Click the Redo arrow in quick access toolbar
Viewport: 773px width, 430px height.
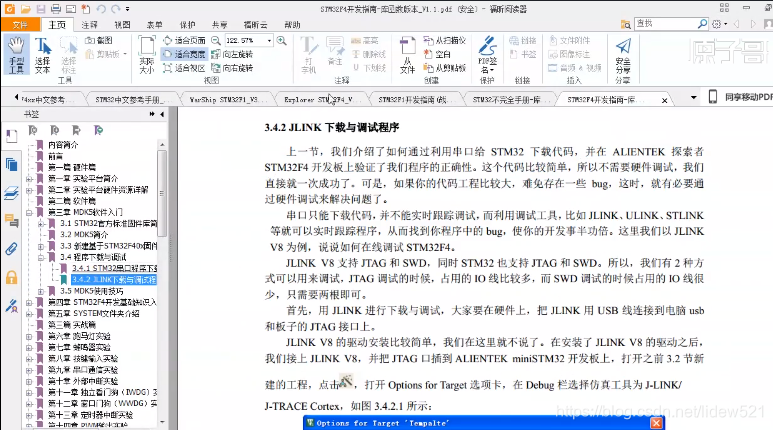click(x=116, y=8)
